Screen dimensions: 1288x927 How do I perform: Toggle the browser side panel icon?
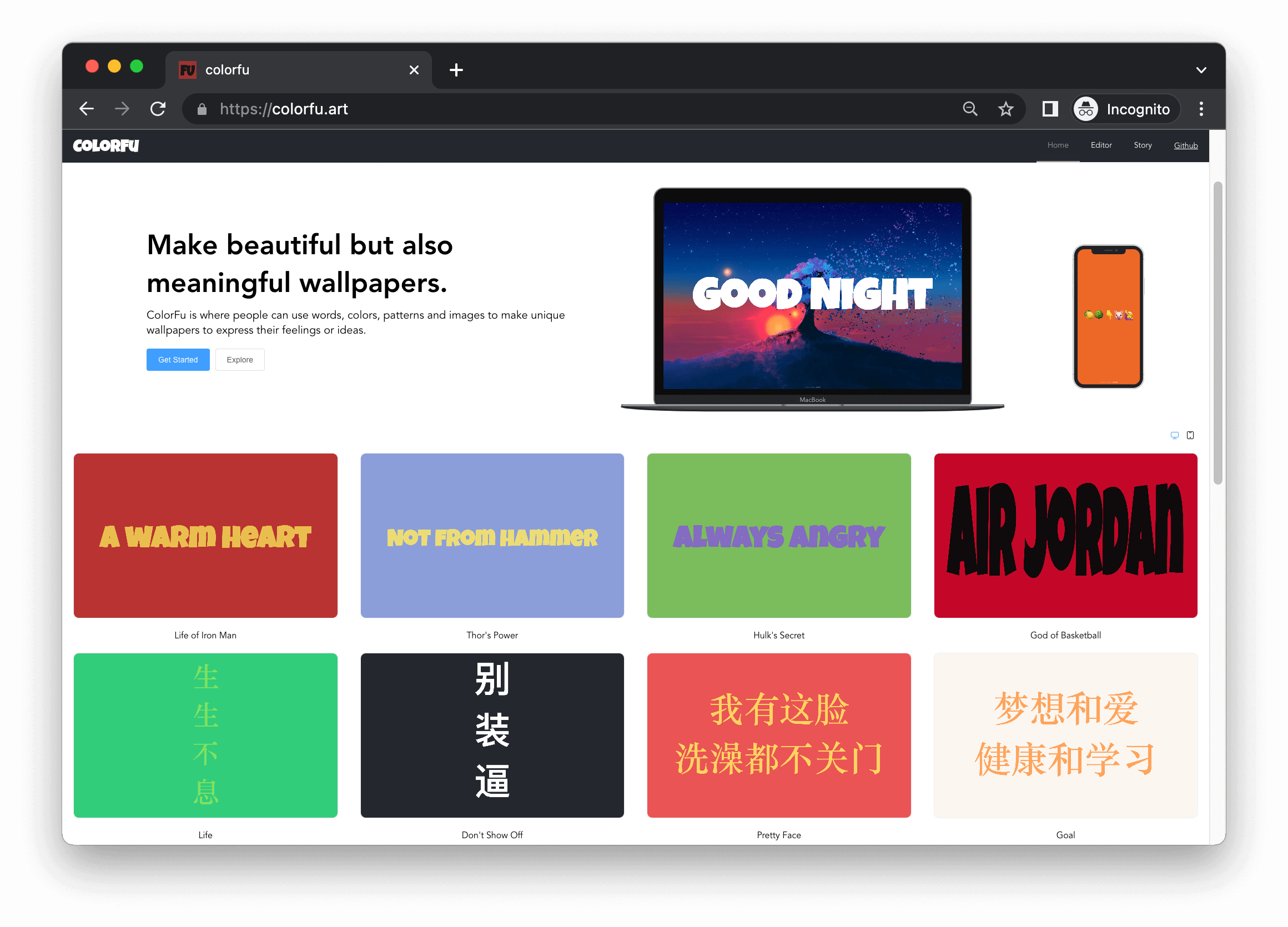coord(1049,109)
